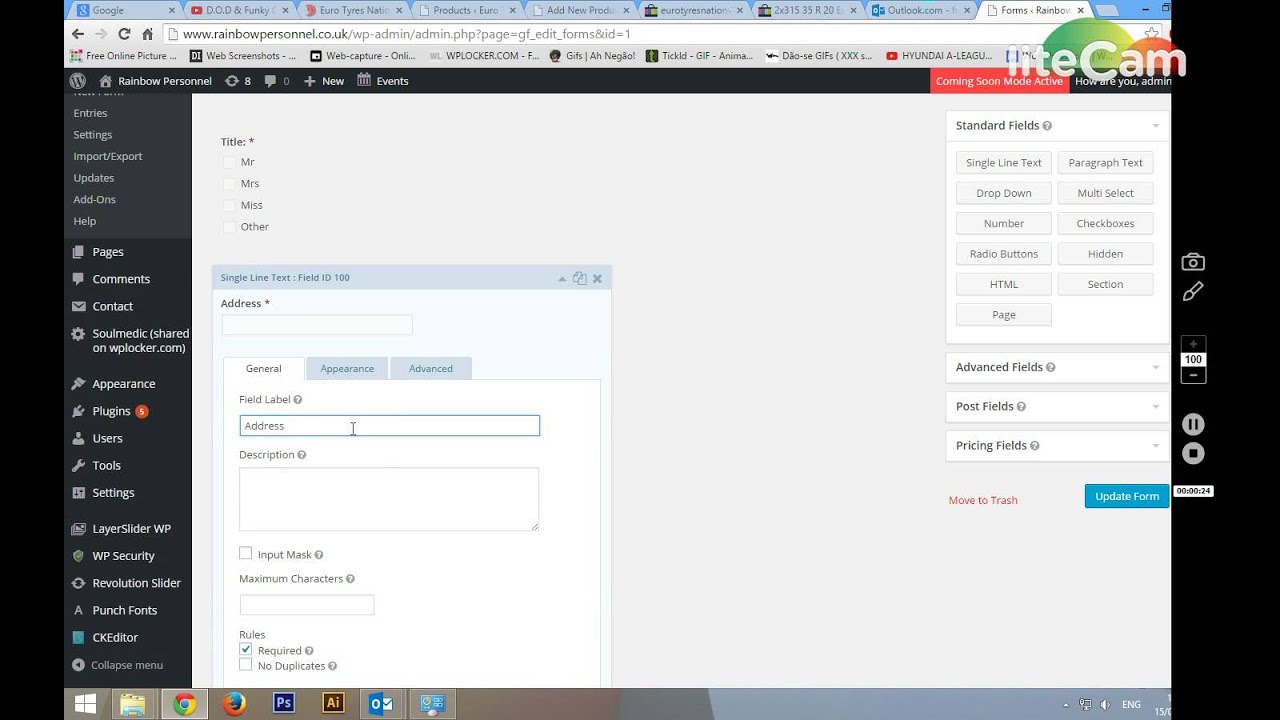Add a Drop Down field

1004,193
